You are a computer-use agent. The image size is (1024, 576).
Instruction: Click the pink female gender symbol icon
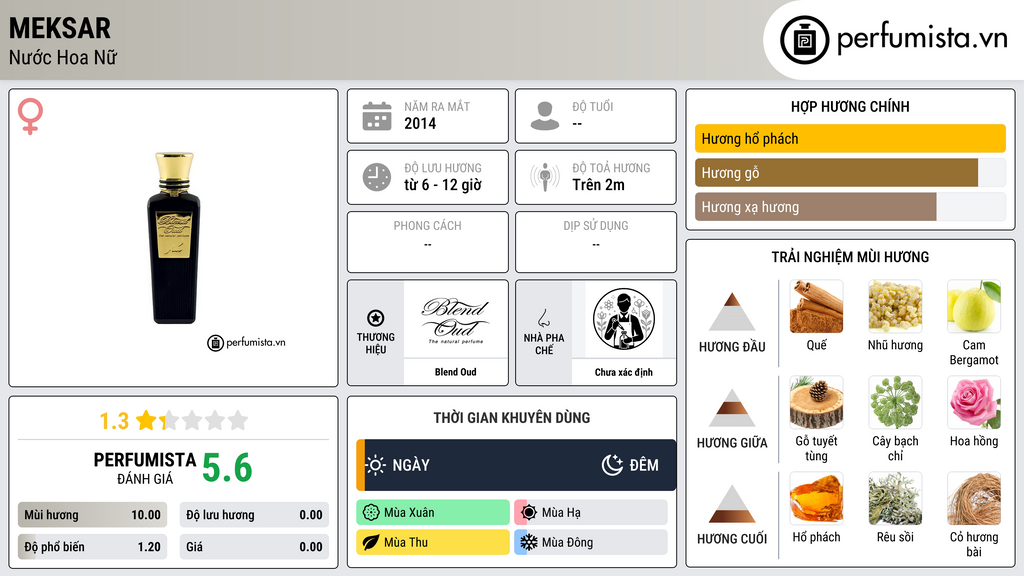click(x=31, y=116)
